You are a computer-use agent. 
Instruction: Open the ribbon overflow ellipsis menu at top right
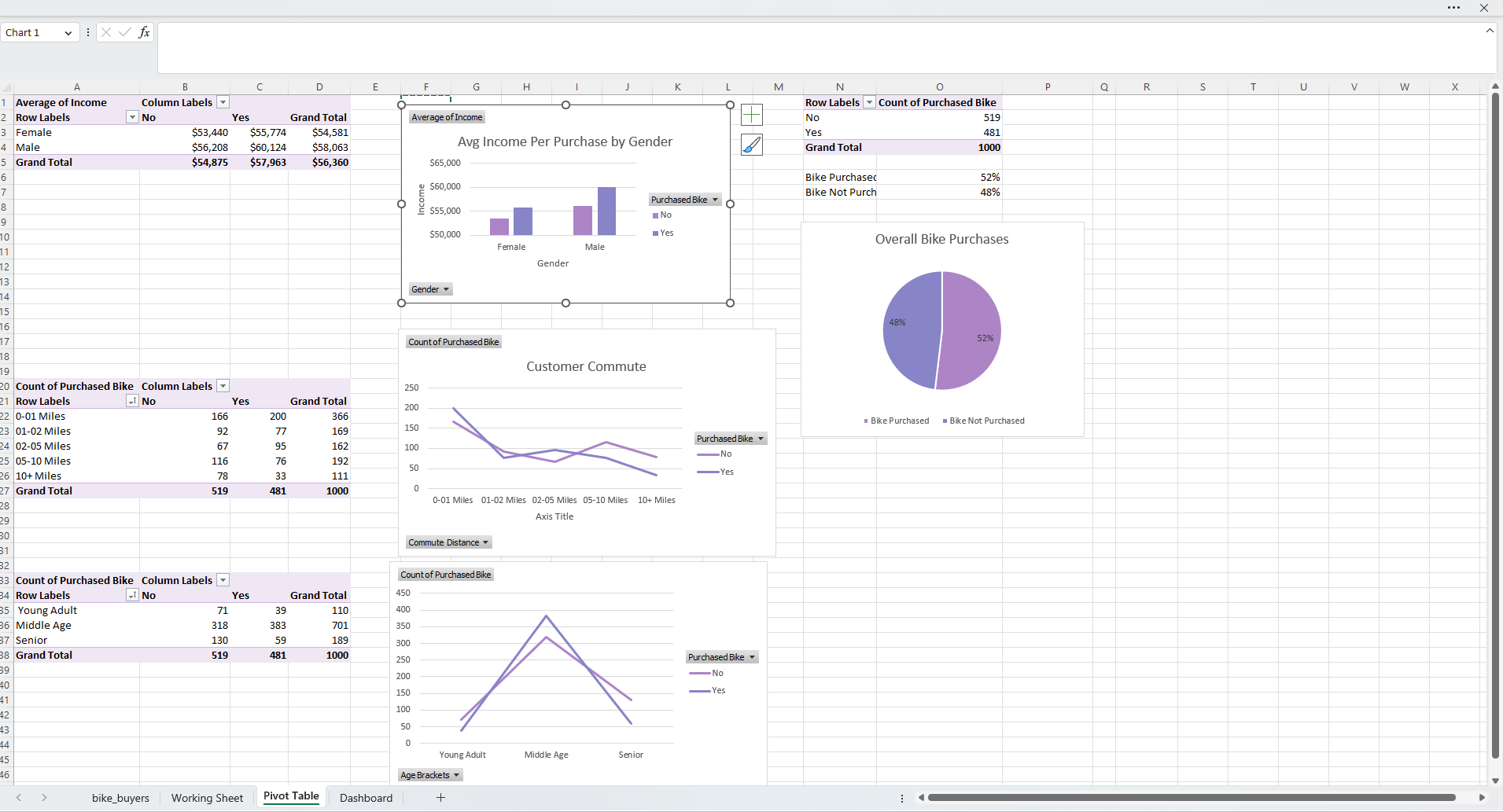tap(1453, 8)
